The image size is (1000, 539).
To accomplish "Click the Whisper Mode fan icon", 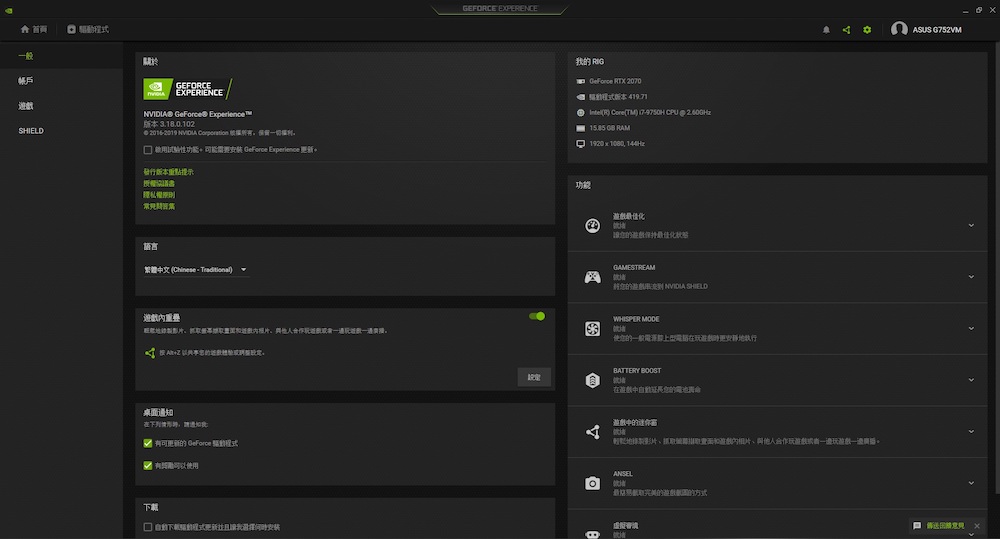I will click(x=592, y=329).
